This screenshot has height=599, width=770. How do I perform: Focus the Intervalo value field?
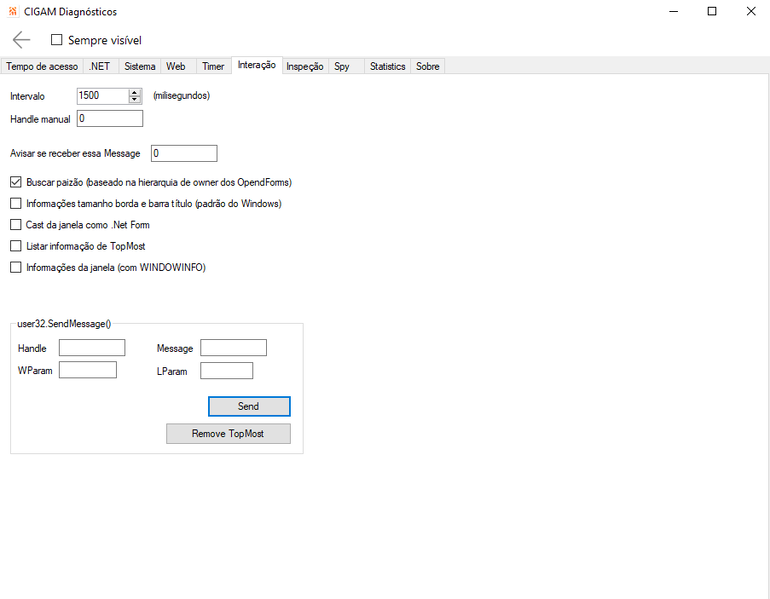103,96
